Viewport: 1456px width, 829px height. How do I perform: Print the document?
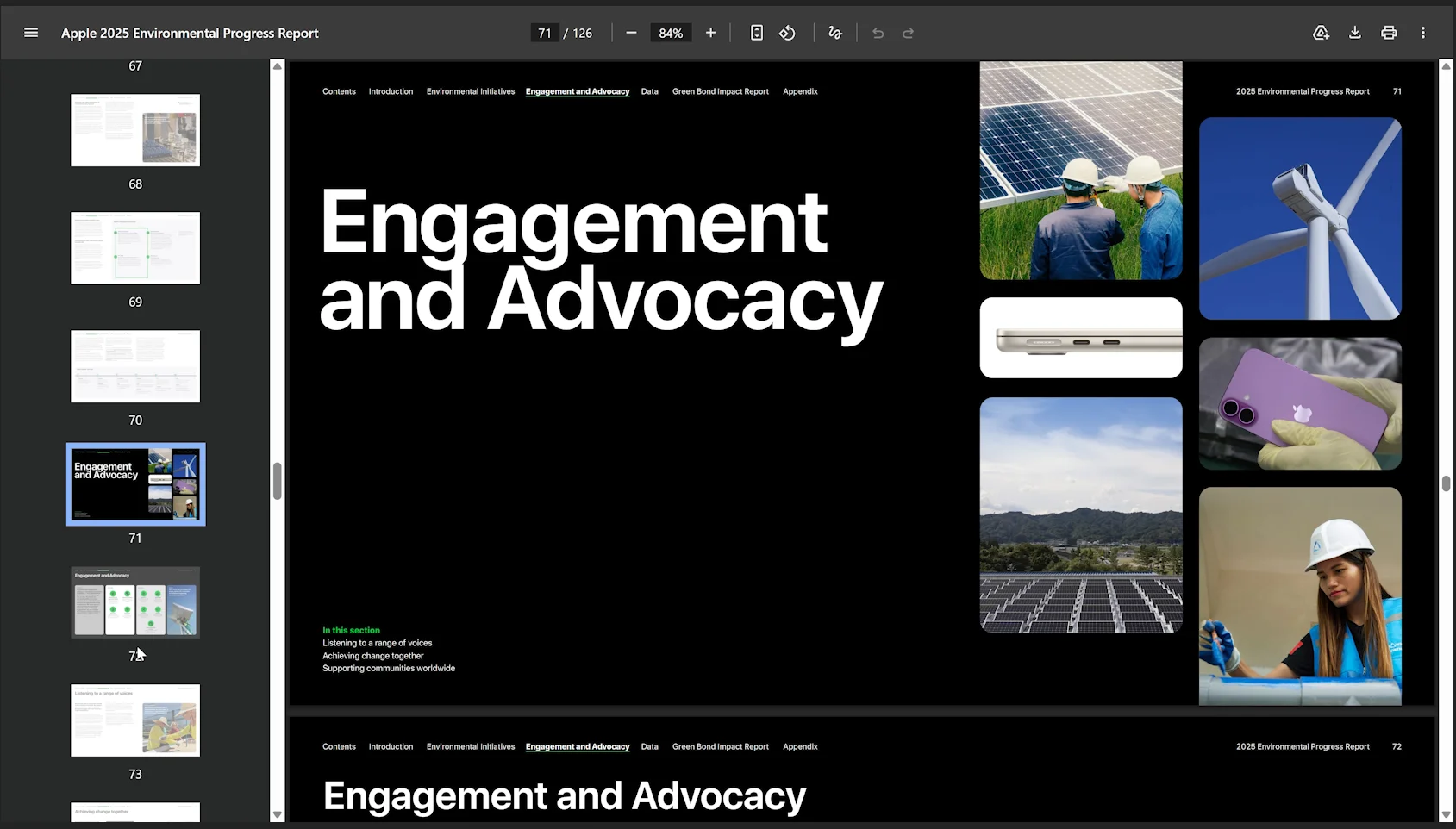point(1389,33)
